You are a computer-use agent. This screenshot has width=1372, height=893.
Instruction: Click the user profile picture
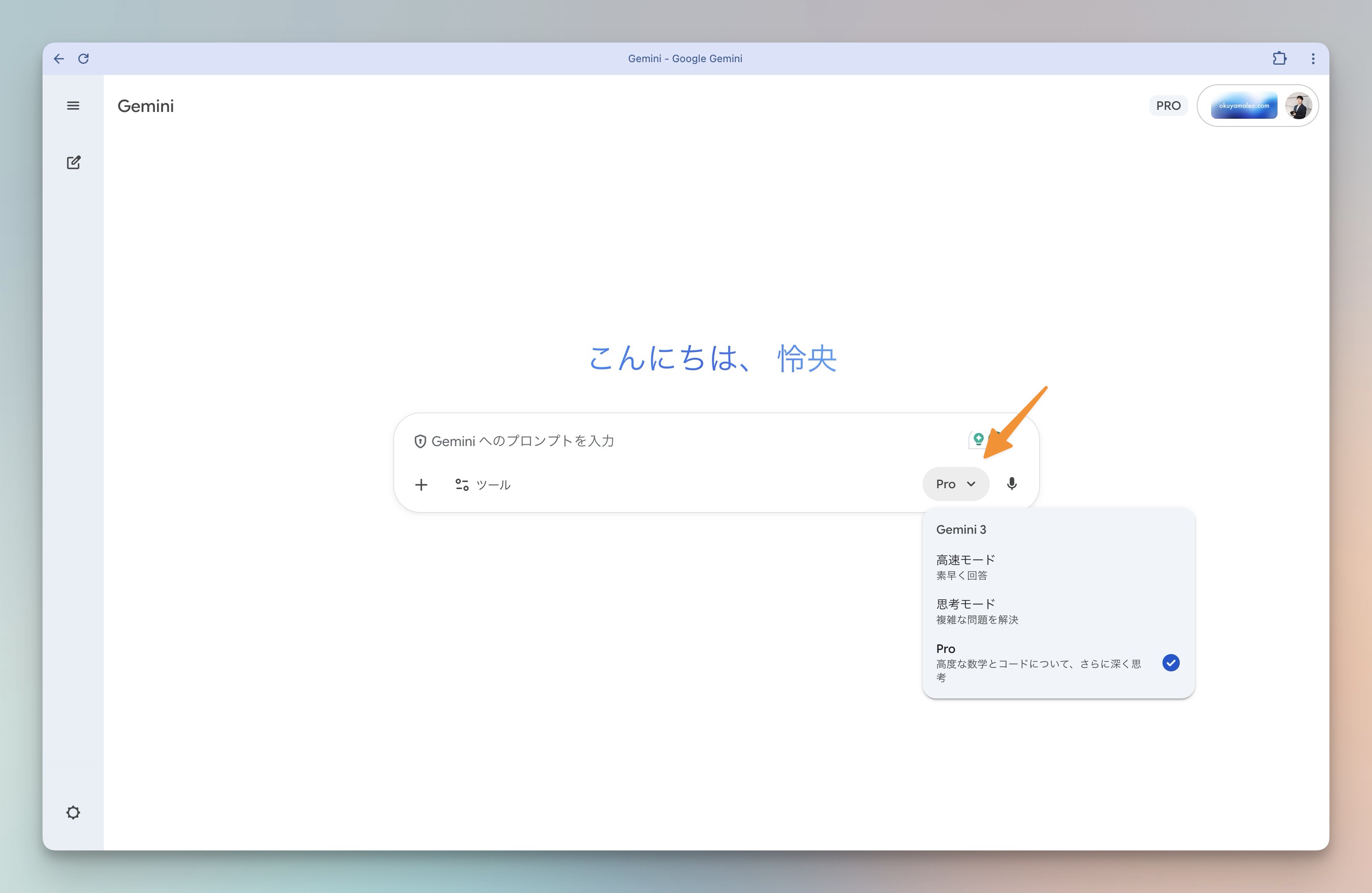point(1298,106)
